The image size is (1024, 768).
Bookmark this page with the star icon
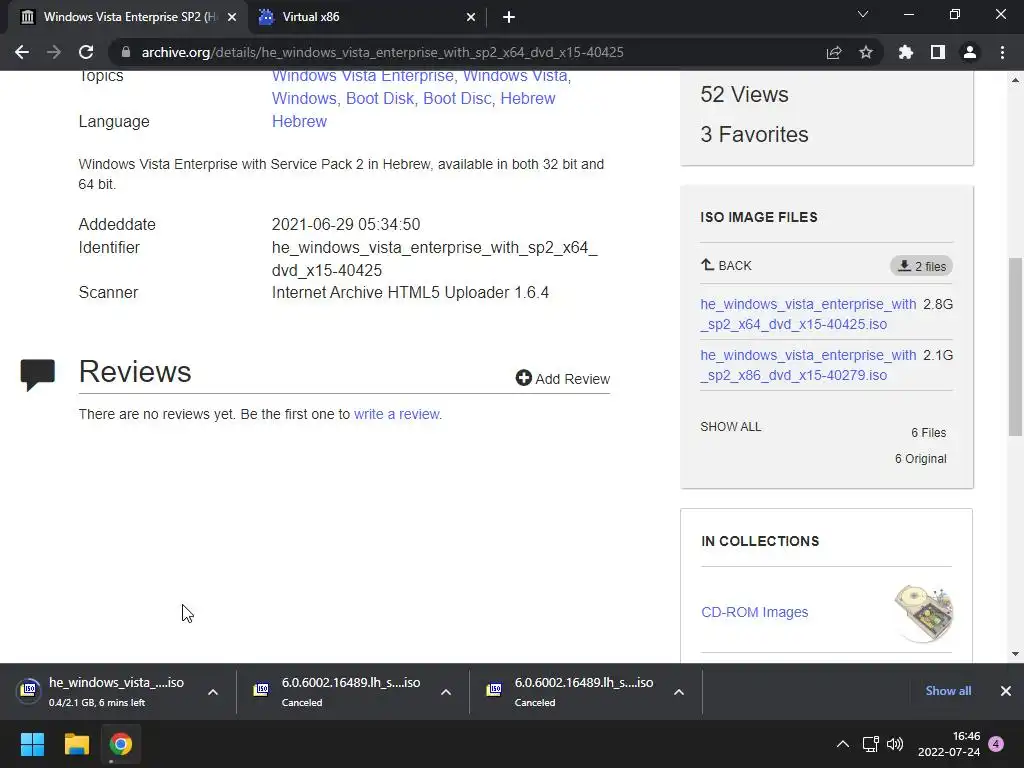coord(866,52)
